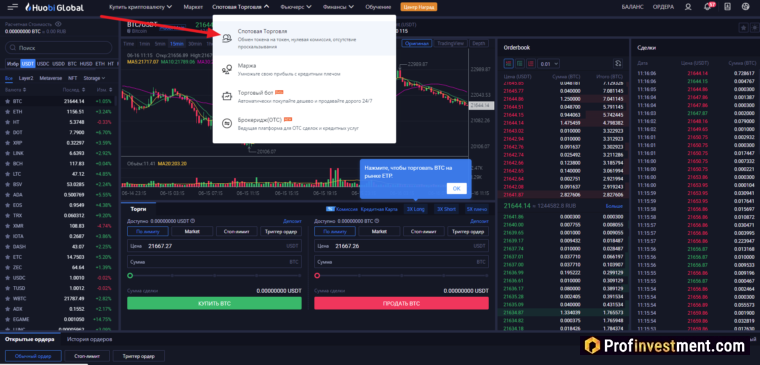Choose Маржа from the dropdown menu
760x365 pixels.
304,70
